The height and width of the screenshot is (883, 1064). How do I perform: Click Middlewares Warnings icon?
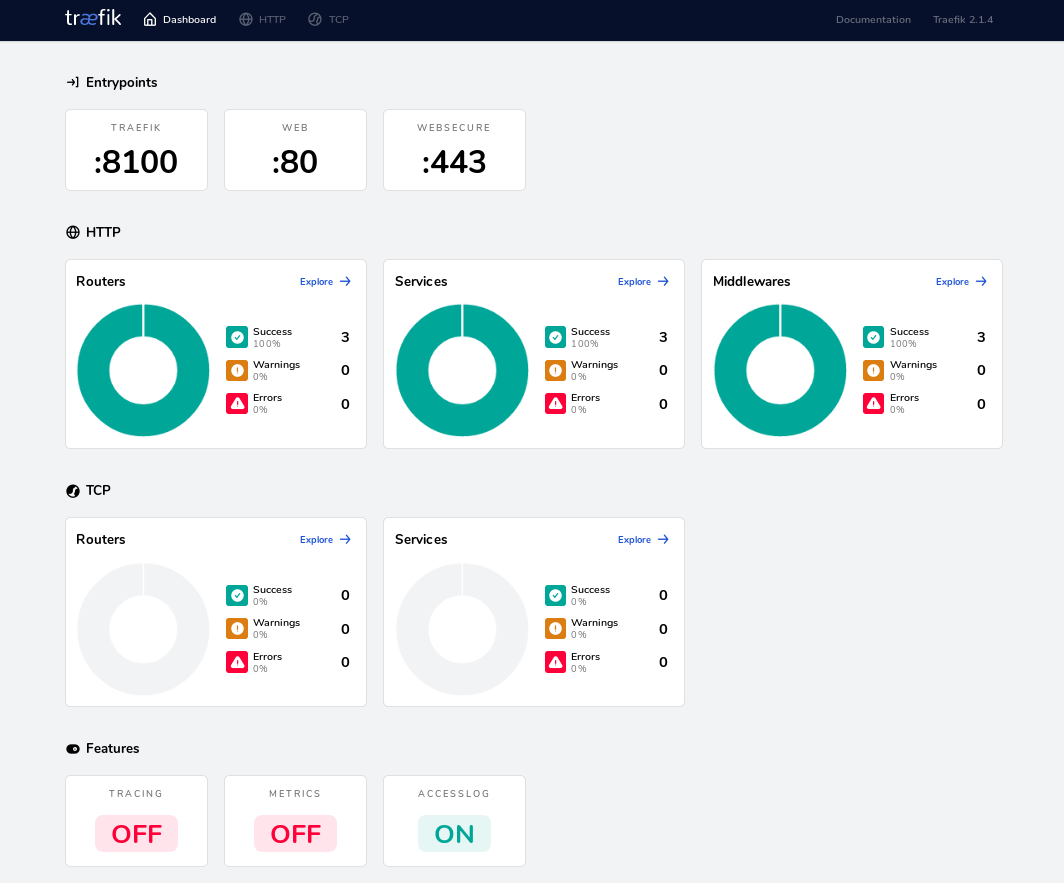(873, 371)
